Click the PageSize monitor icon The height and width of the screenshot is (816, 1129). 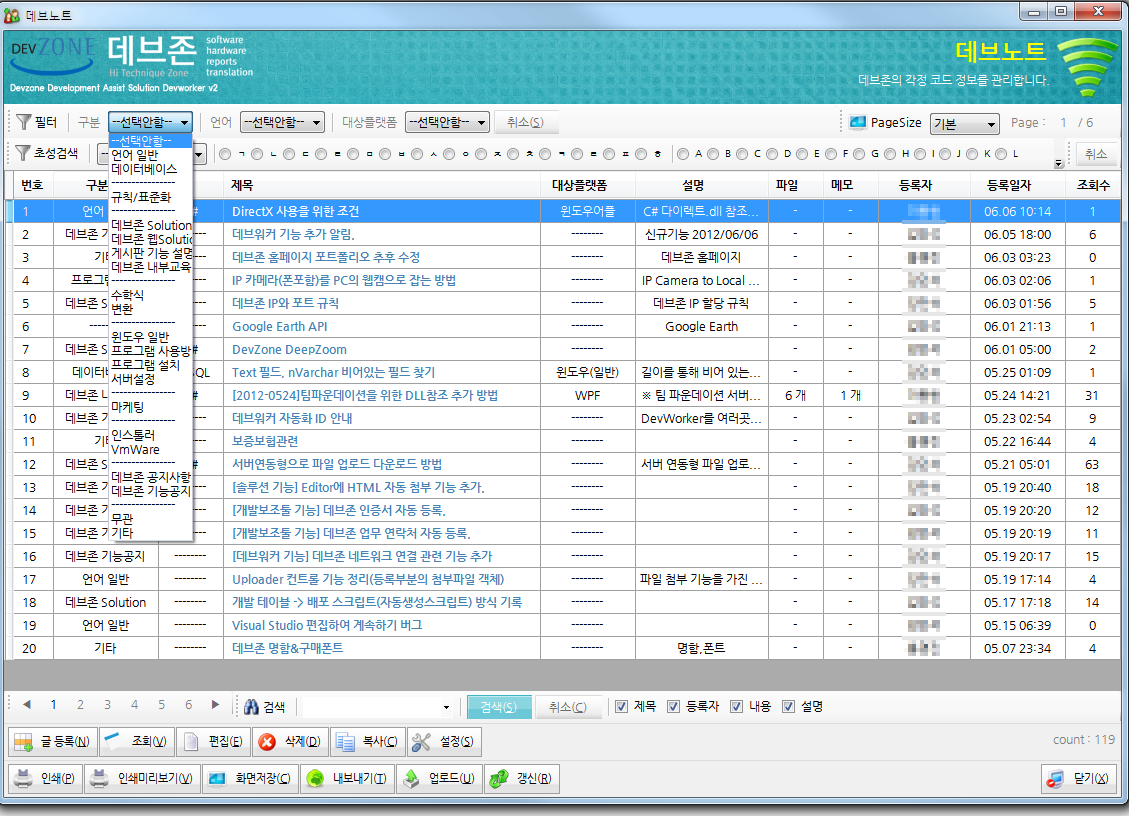coord(858,122)
